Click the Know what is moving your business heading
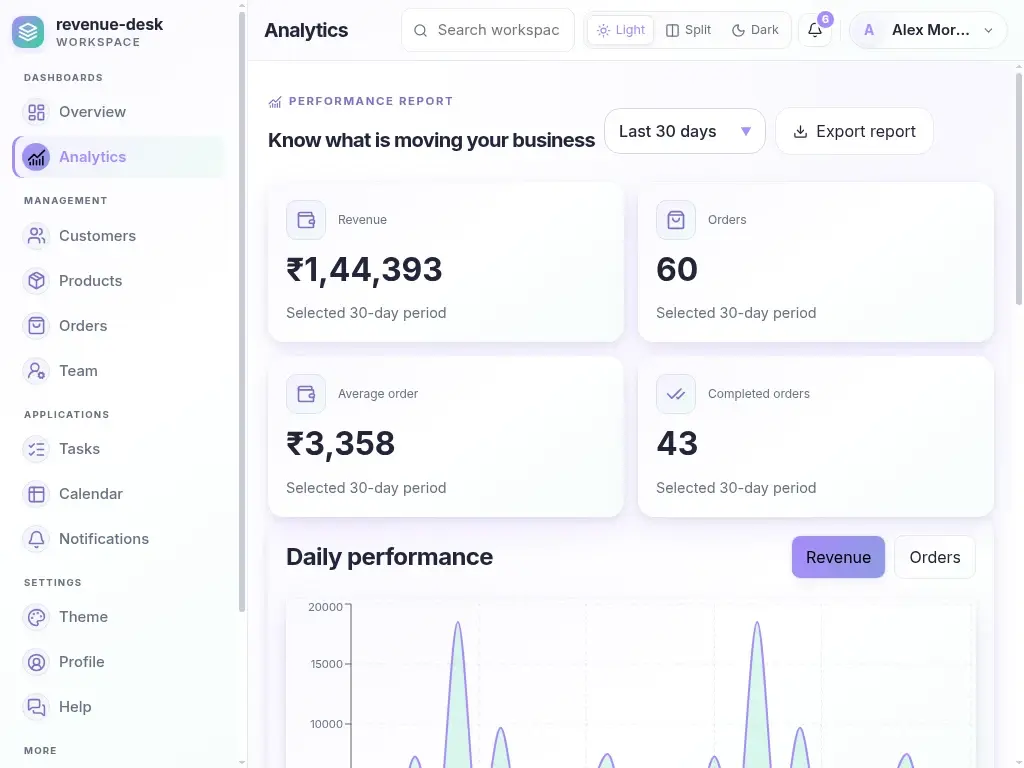The height and width of the screenshot is (768, 1024). 432,140
